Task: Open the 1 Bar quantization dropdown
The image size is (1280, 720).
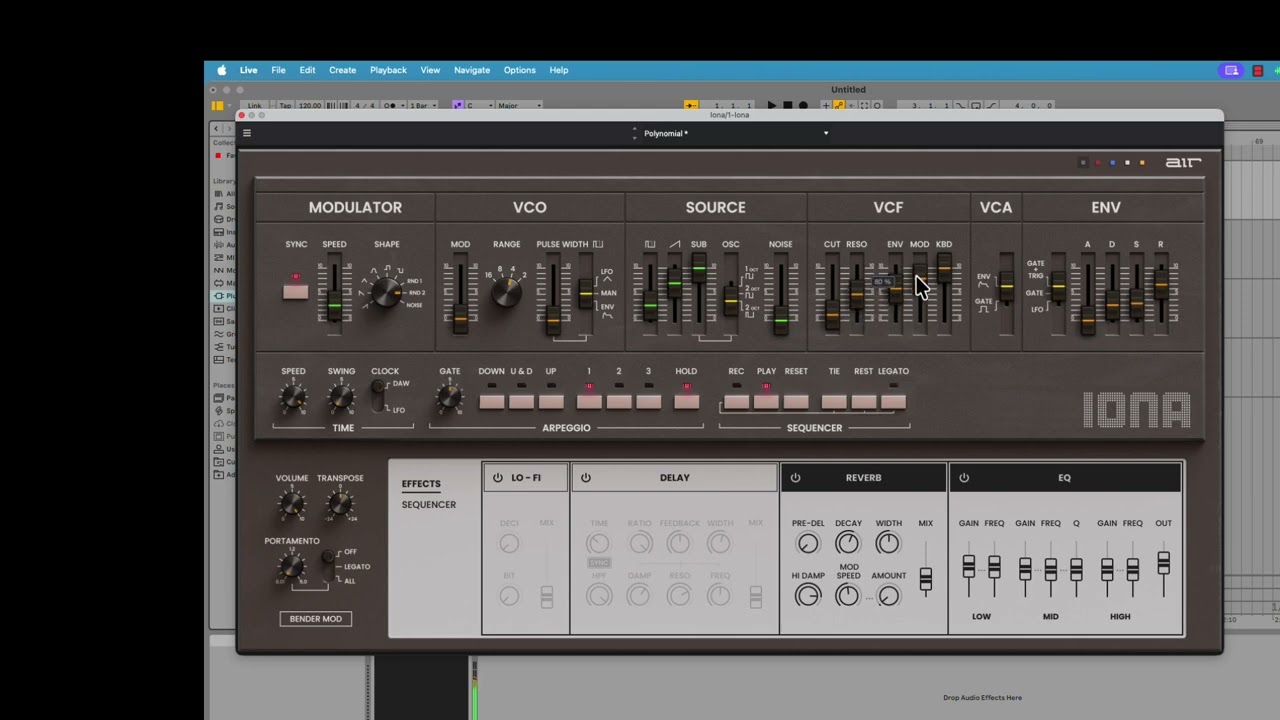Action: [423, 105]
